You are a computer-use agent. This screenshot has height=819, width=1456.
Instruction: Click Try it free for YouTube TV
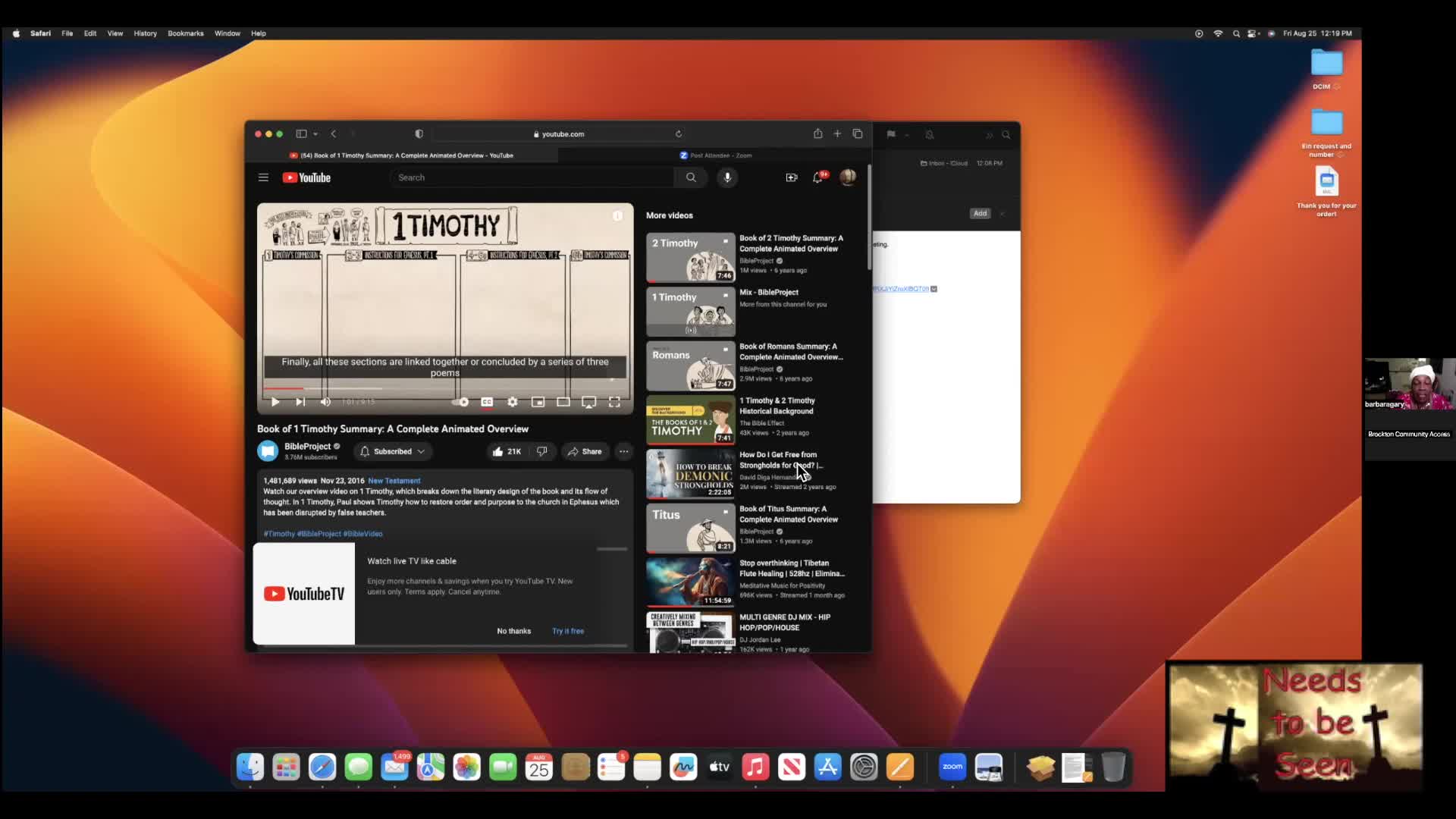point(567,631)
